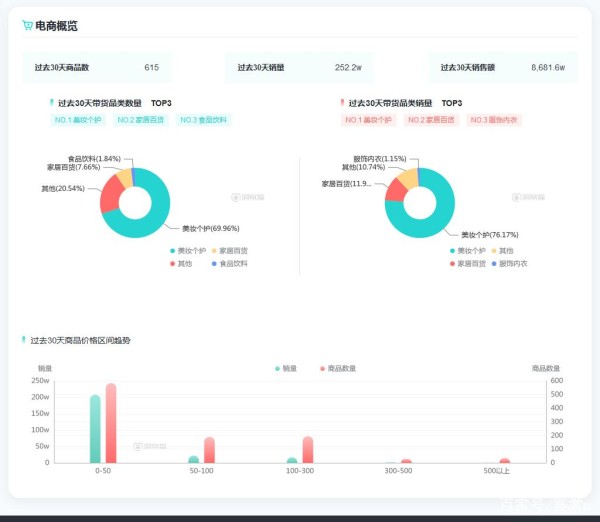
Task: Toggle 服饰内衣 legend in the category sales pie
Action: 508,263
